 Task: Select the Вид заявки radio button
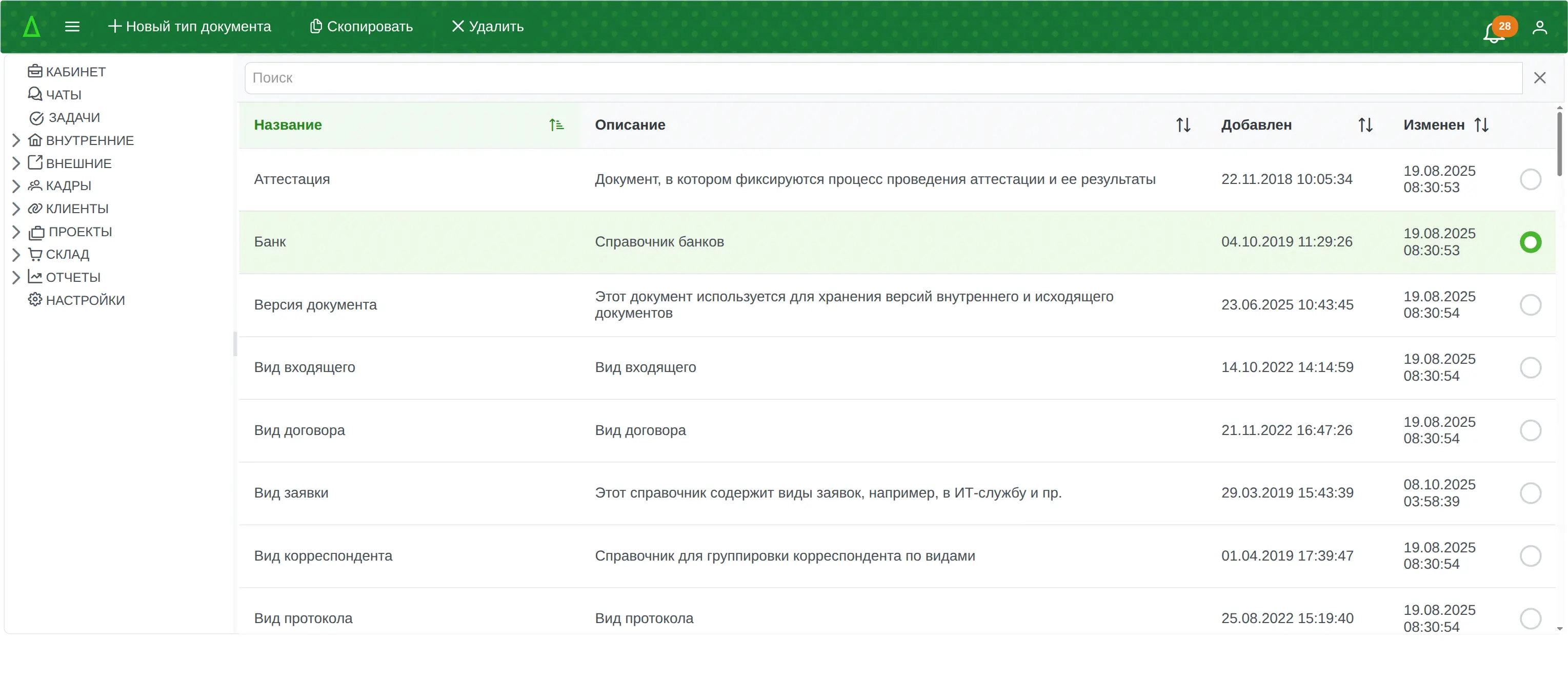(1530, 493)
